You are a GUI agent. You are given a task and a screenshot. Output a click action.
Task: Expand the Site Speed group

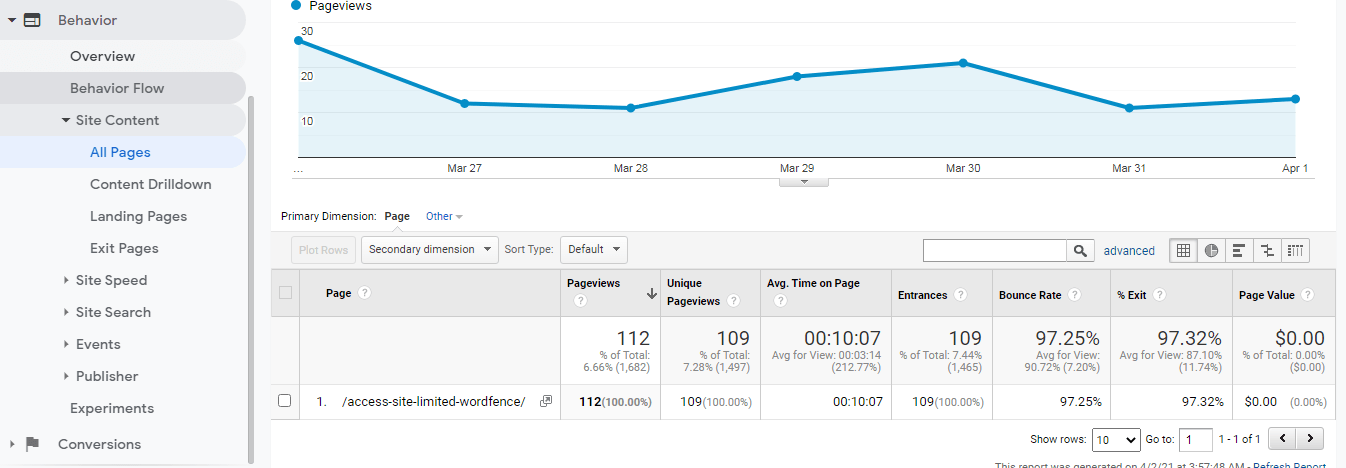point(65,280)
